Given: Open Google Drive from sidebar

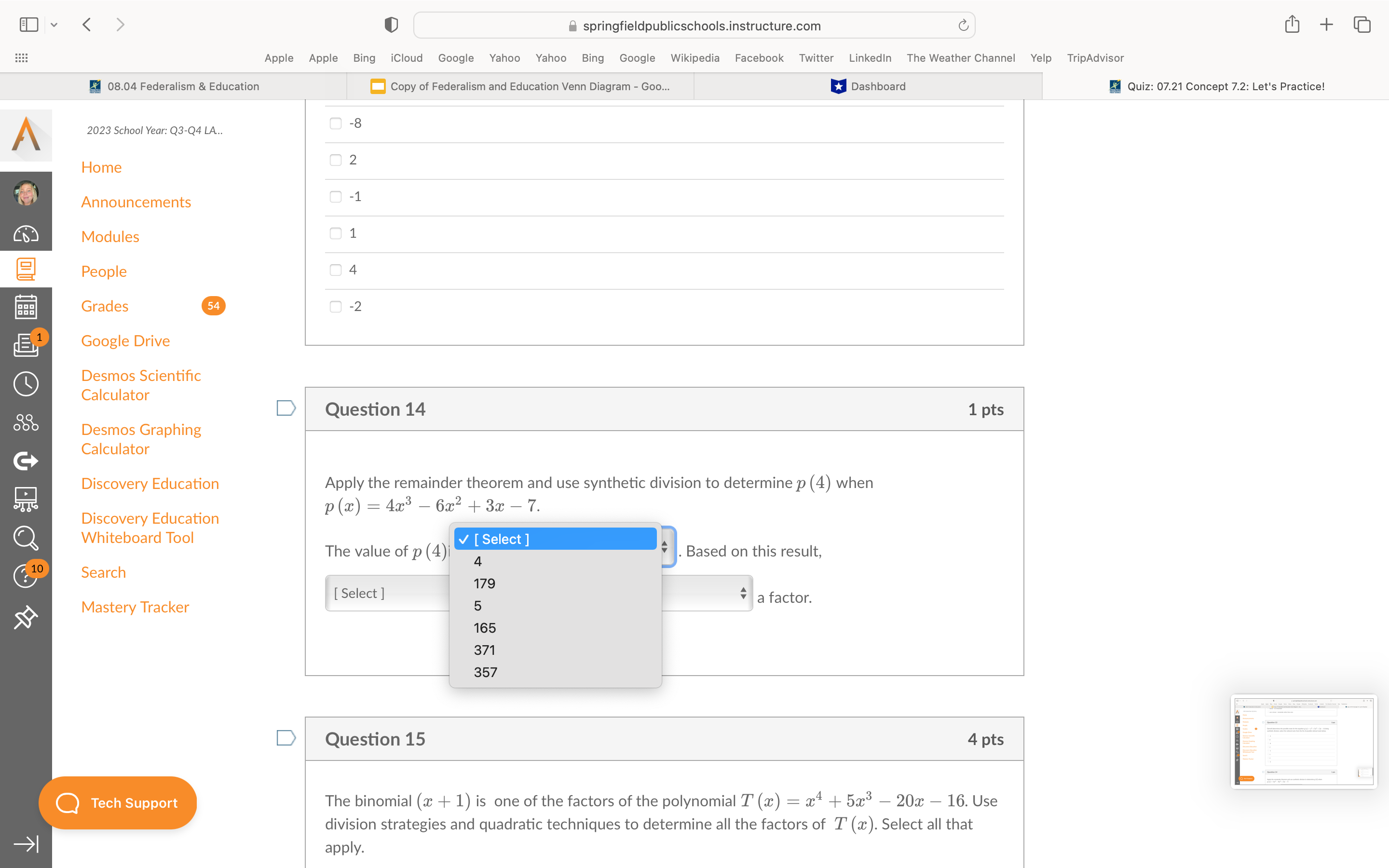Looking at the screenshot, I should point(126,340).
